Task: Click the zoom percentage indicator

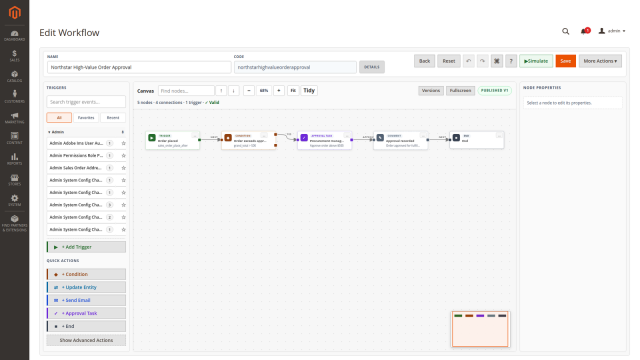Action: click(x=264, y=91)
